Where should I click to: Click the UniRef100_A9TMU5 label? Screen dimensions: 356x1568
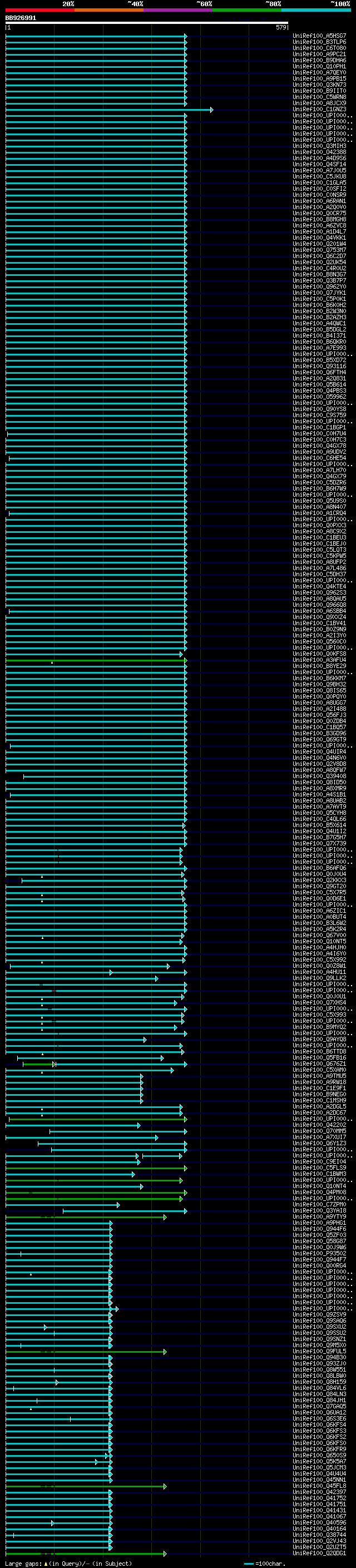coord(319,1076)
